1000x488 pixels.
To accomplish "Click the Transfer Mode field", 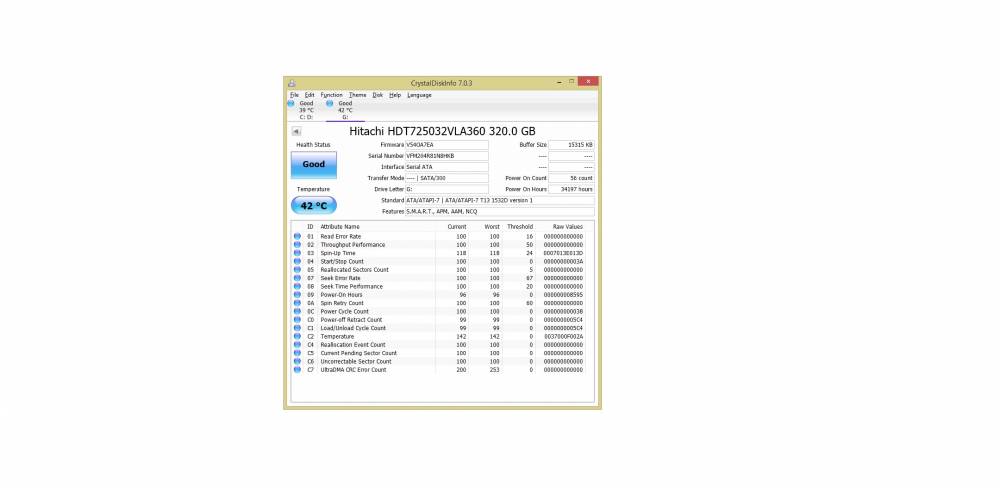I will pyautogui.click(x=447, y=178).
